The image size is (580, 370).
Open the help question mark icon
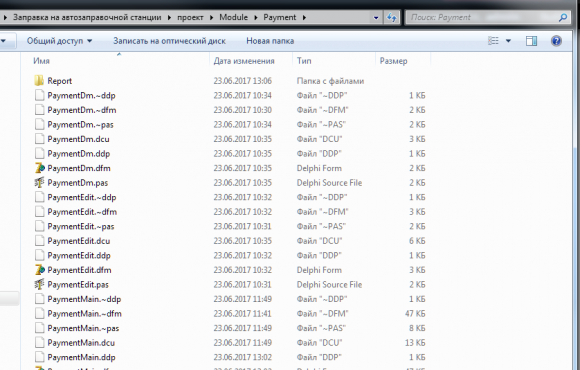point(556,41)
